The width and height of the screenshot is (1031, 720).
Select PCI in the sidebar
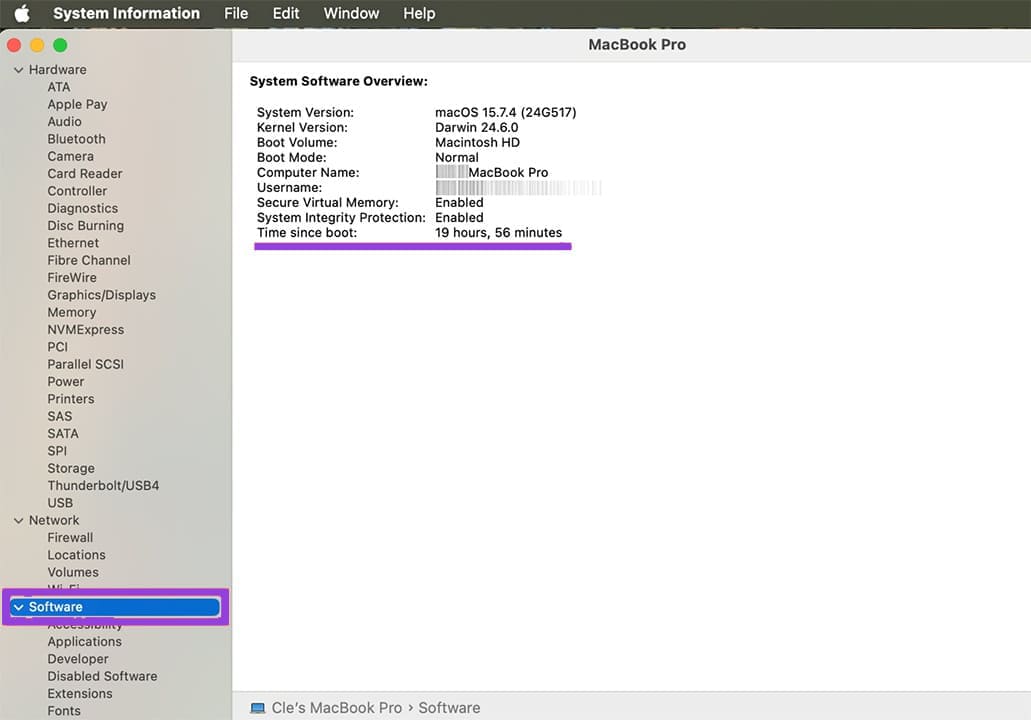click(57, 347)
